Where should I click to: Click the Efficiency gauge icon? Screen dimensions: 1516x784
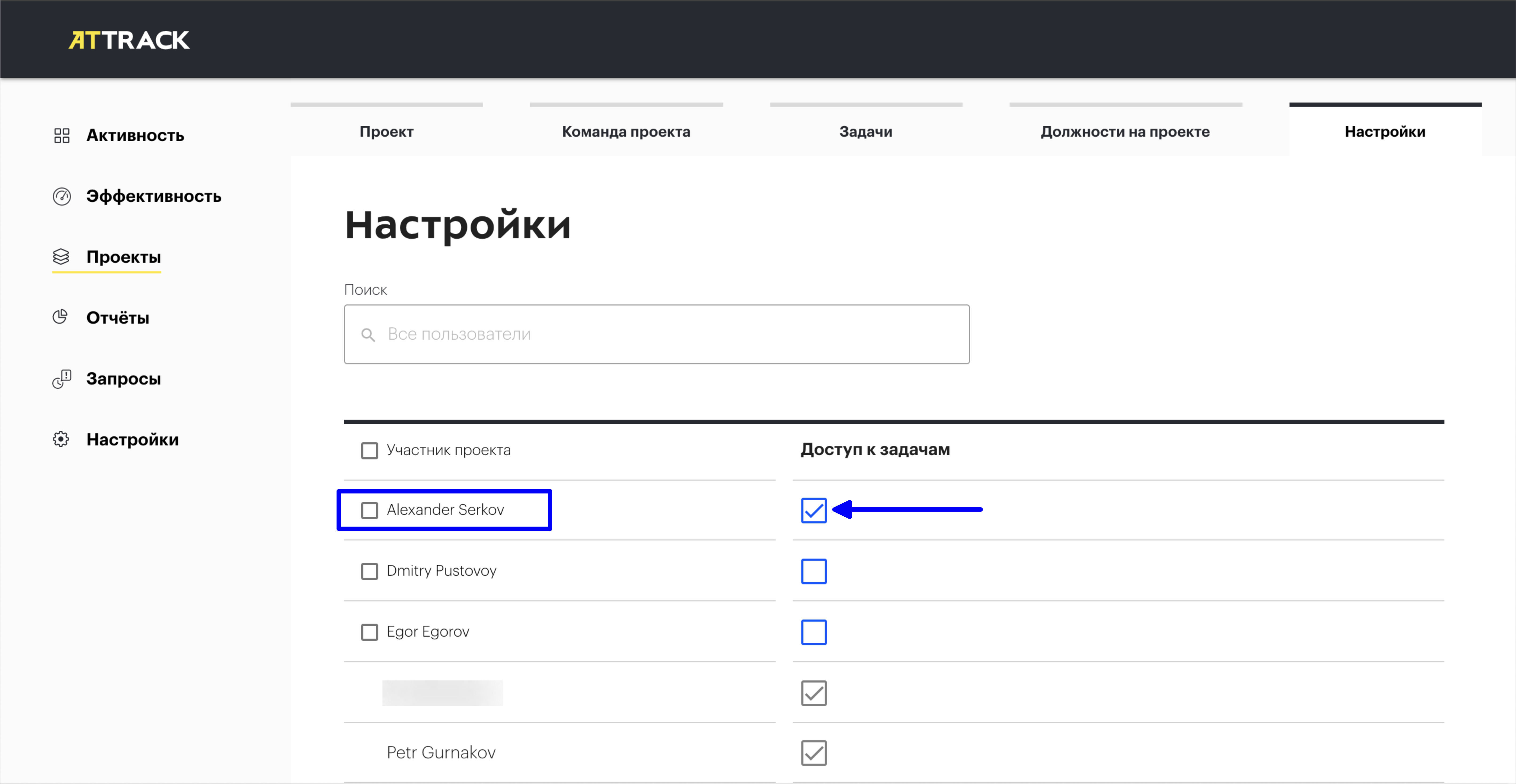(62, 196)
